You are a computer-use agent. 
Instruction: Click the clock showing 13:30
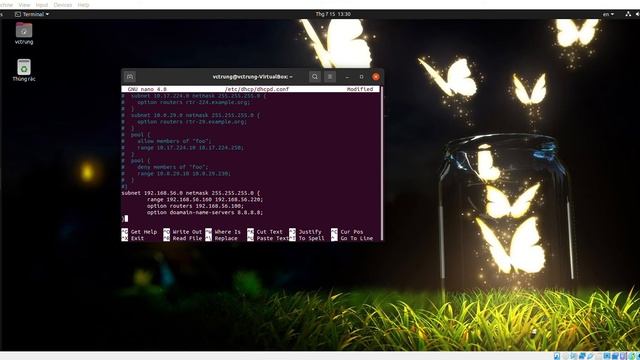tap(333, 14)
